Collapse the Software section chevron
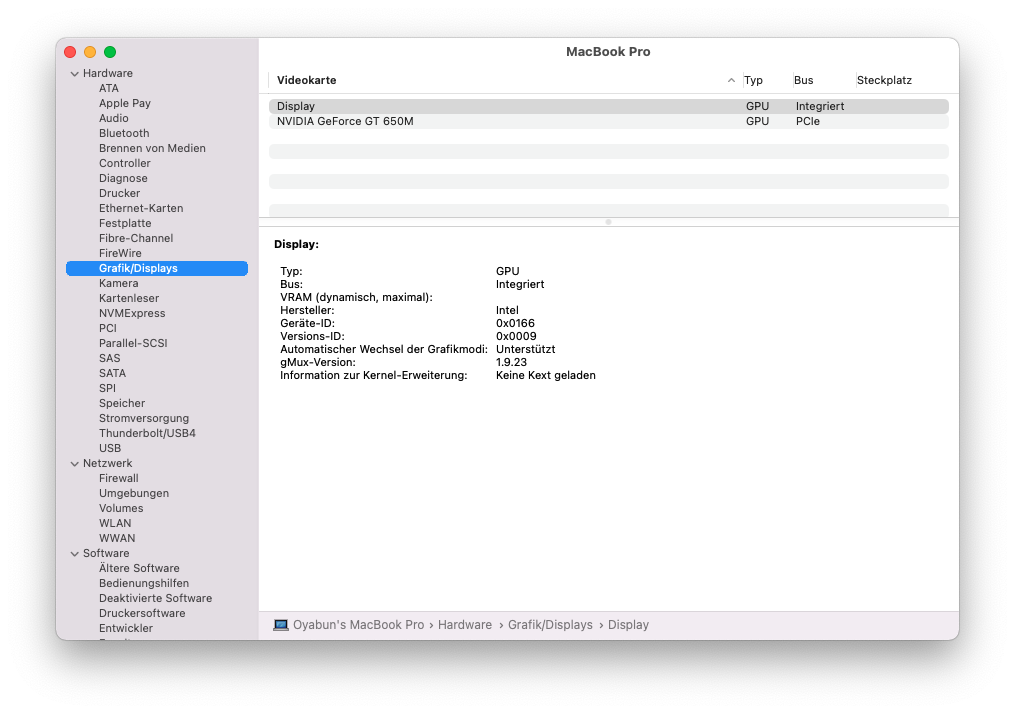This screenshot has height=714, width=1015. click(x=74, y=554)
